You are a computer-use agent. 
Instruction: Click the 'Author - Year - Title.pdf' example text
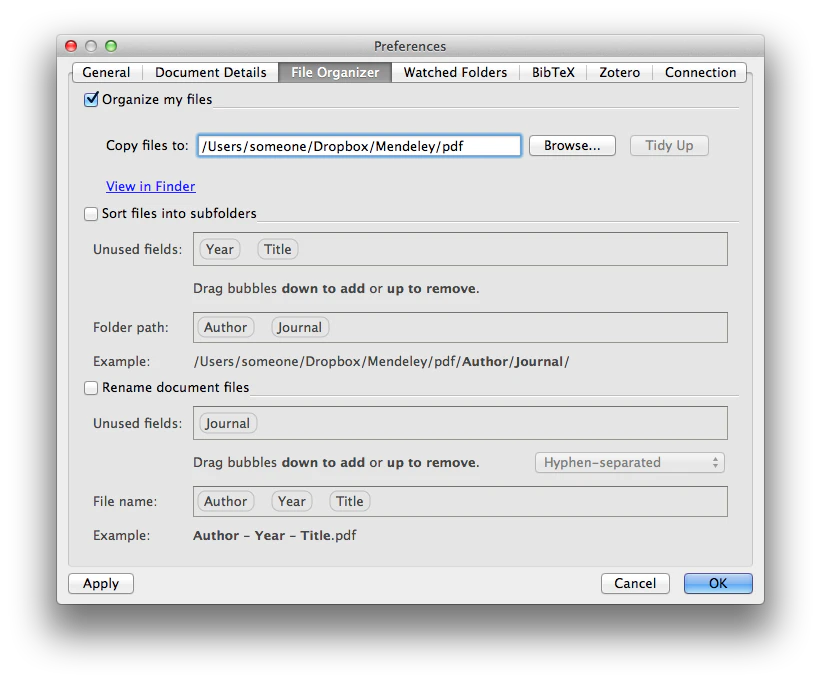point(275,535)
